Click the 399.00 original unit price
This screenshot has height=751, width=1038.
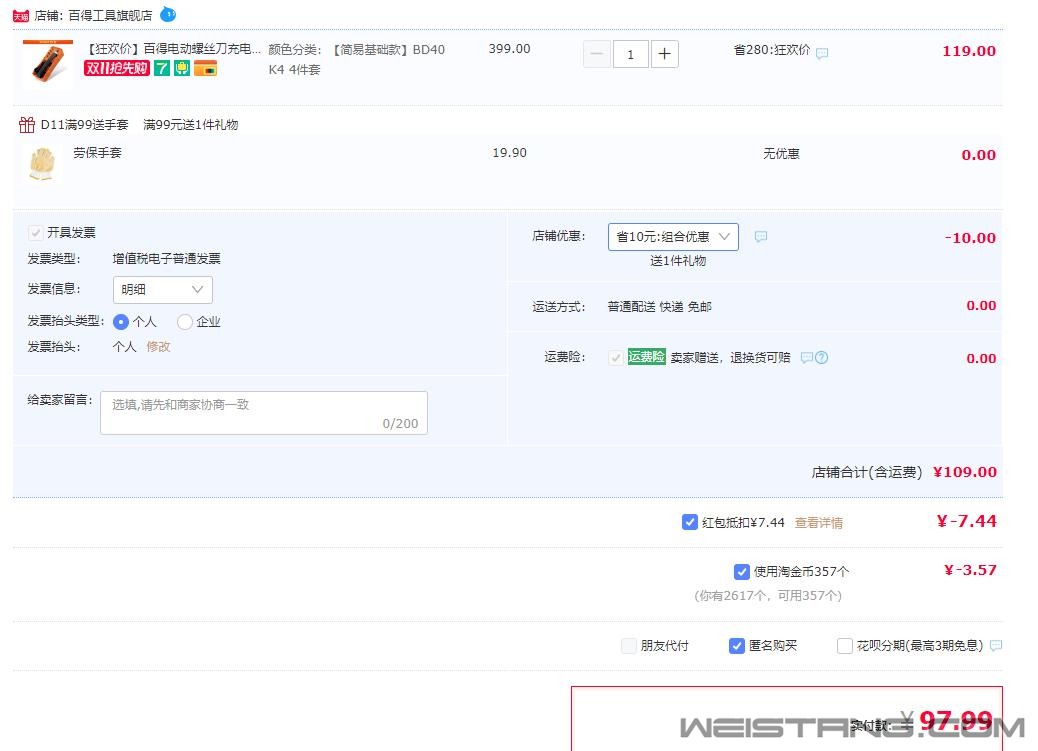509,48
